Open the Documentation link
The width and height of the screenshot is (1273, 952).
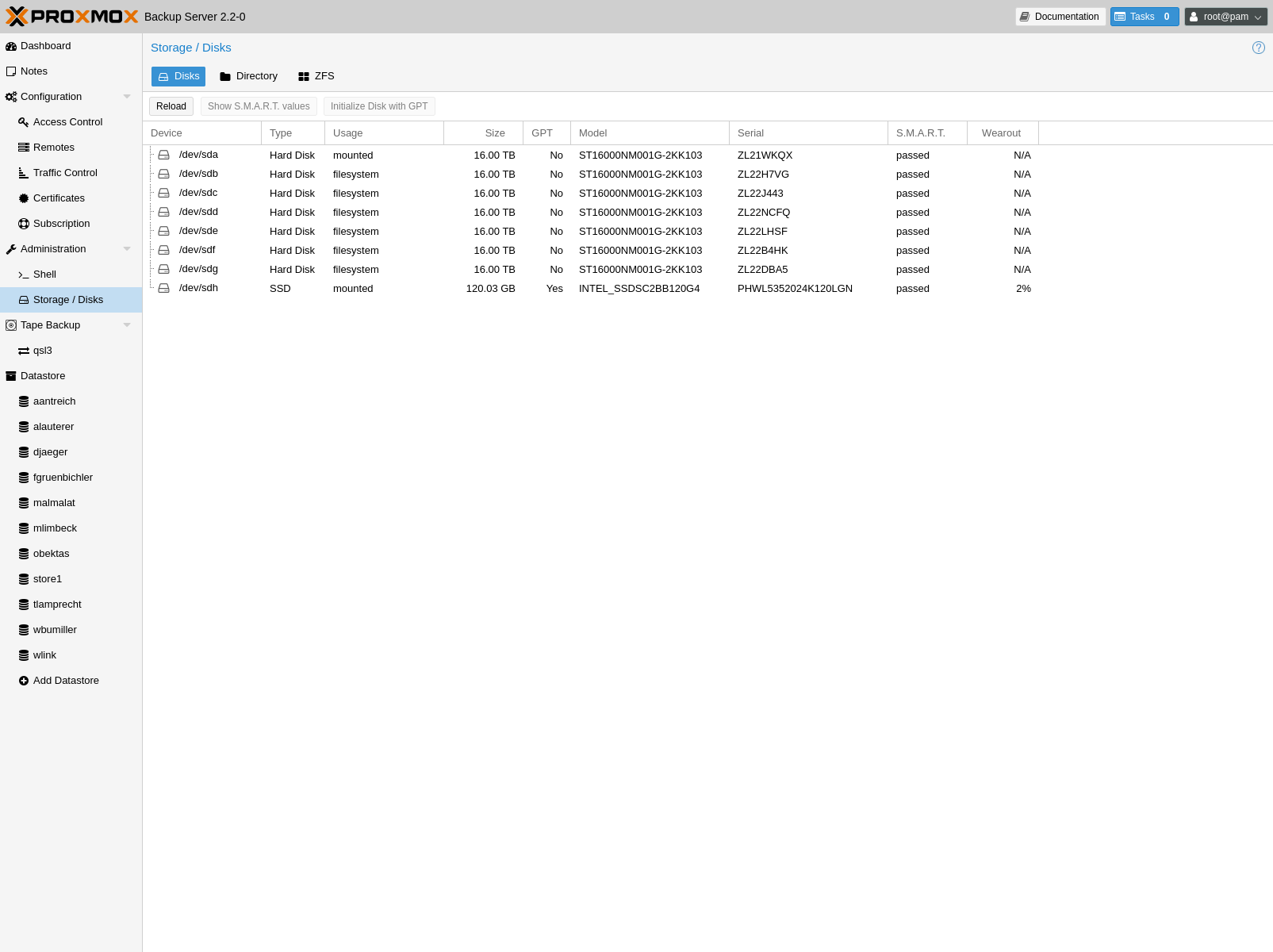tap(1060, 17)
